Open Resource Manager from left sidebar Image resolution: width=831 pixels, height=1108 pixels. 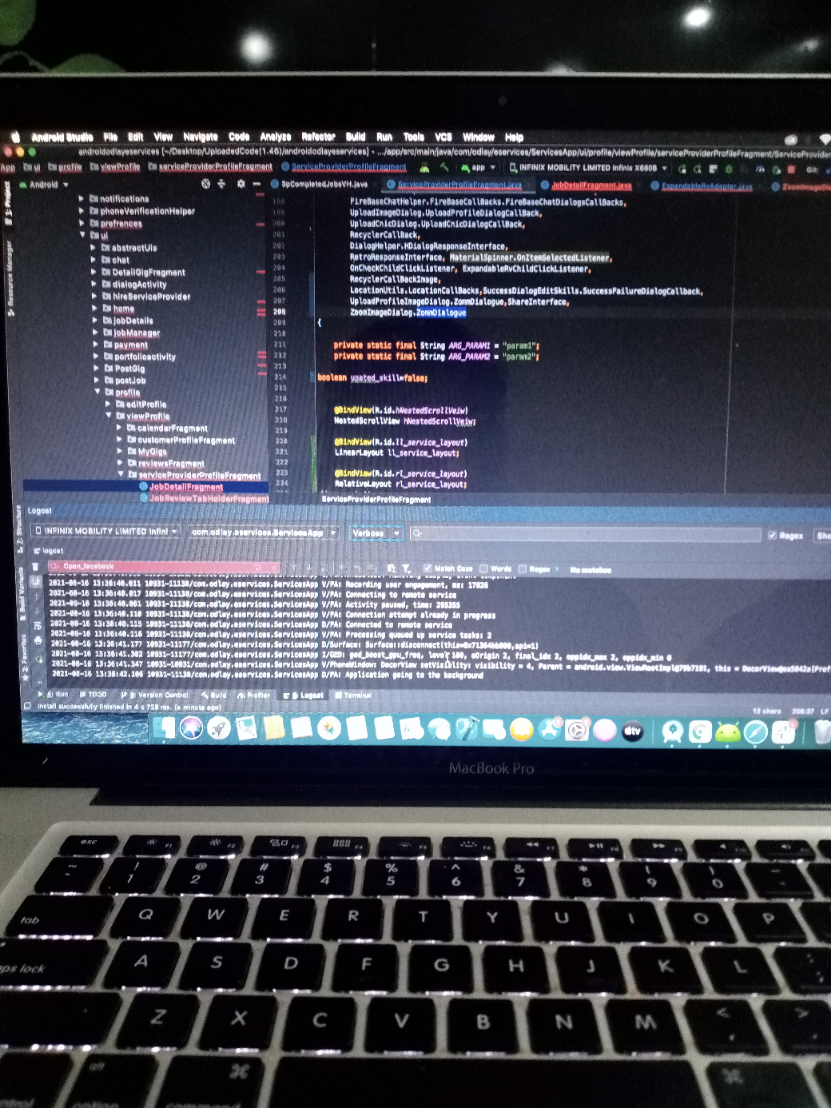pyautogui.click(x=10, y=271)
